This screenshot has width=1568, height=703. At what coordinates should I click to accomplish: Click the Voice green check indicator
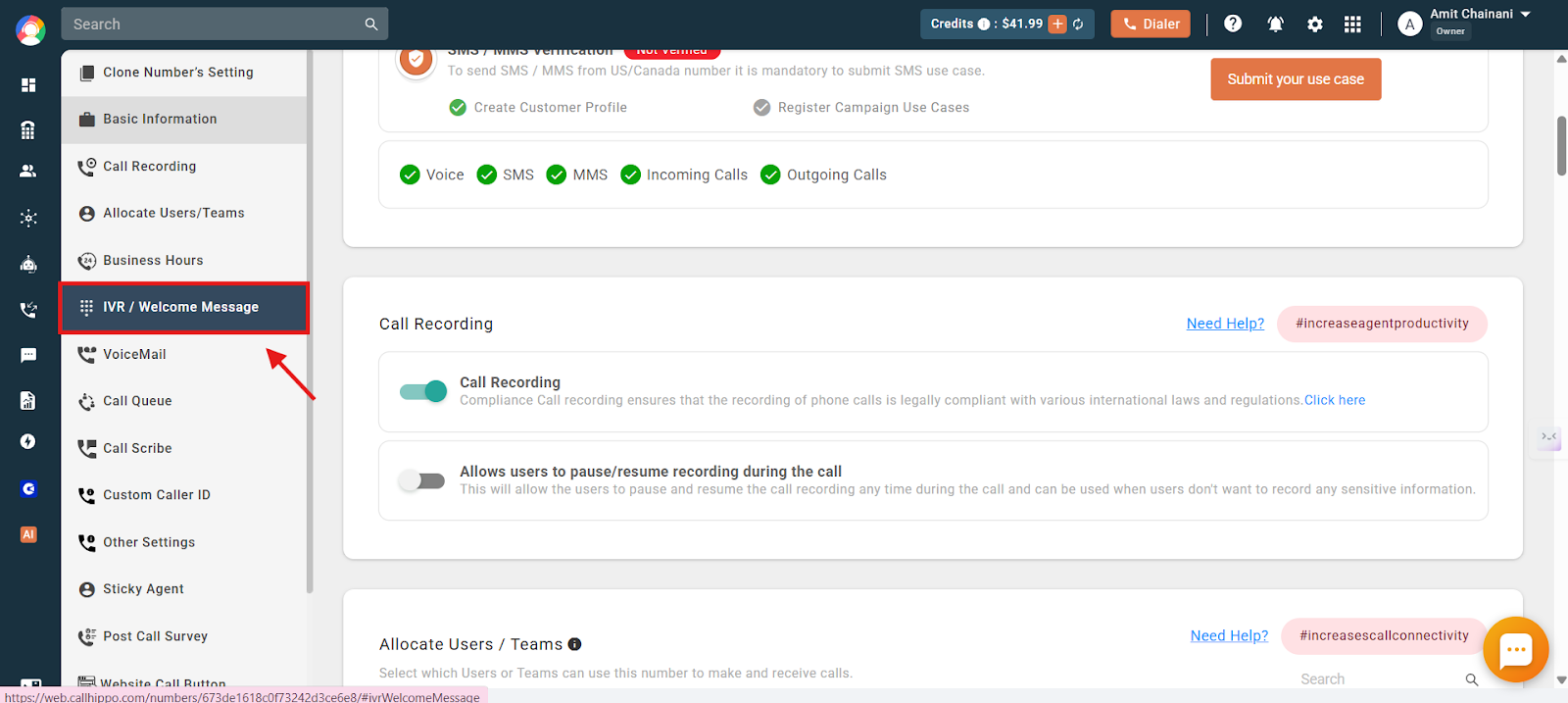pos(410,175)
